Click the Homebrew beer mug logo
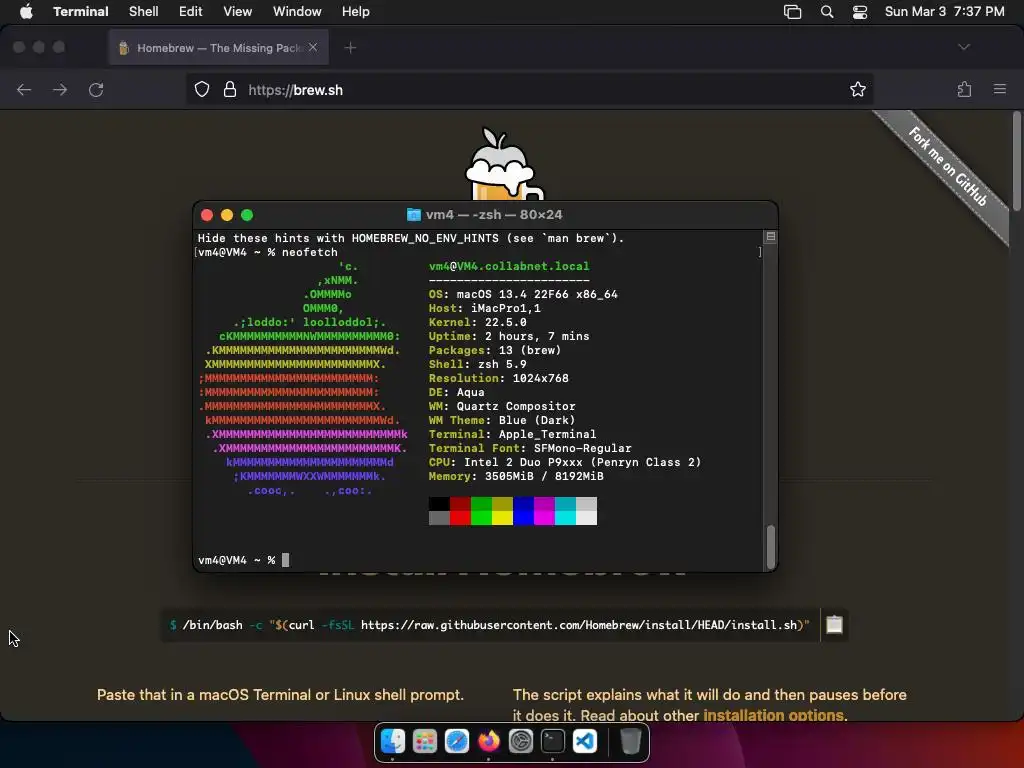The height and width of the screenshot is (768, 1024). (504, 164)
